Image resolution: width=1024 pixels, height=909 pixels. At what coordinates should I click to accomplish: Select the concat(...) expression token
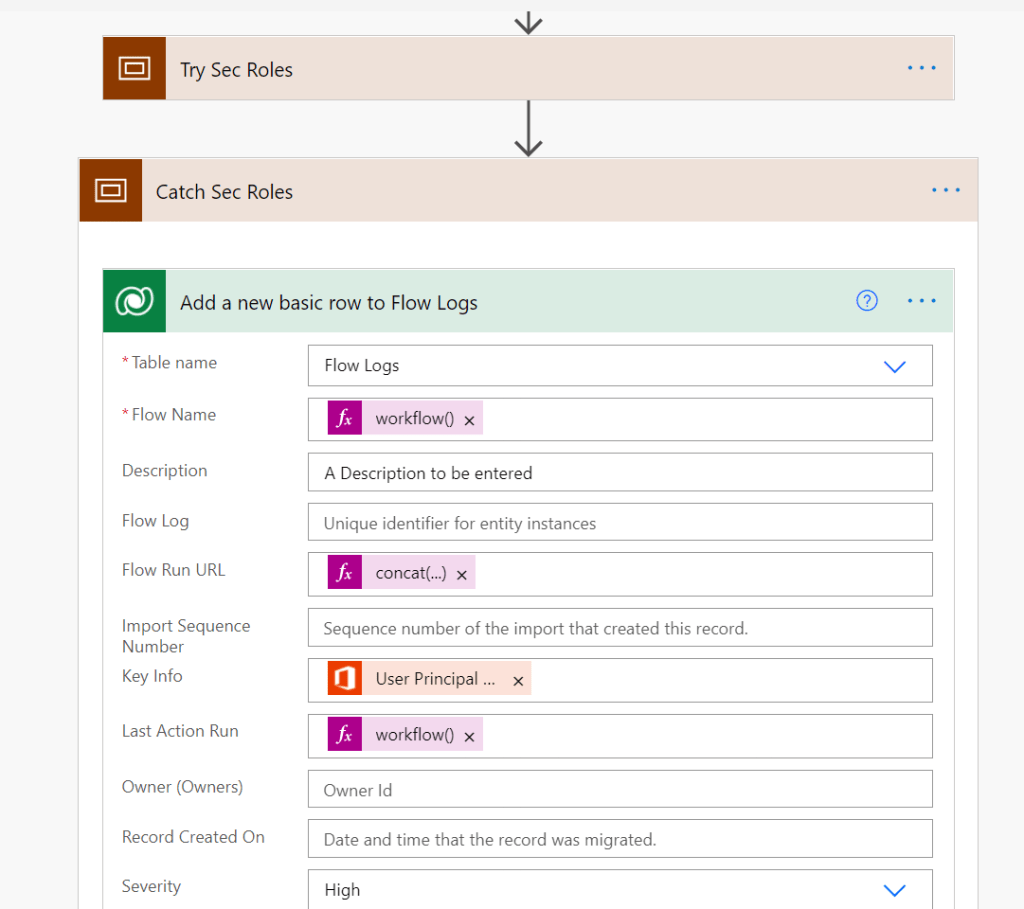410,574
